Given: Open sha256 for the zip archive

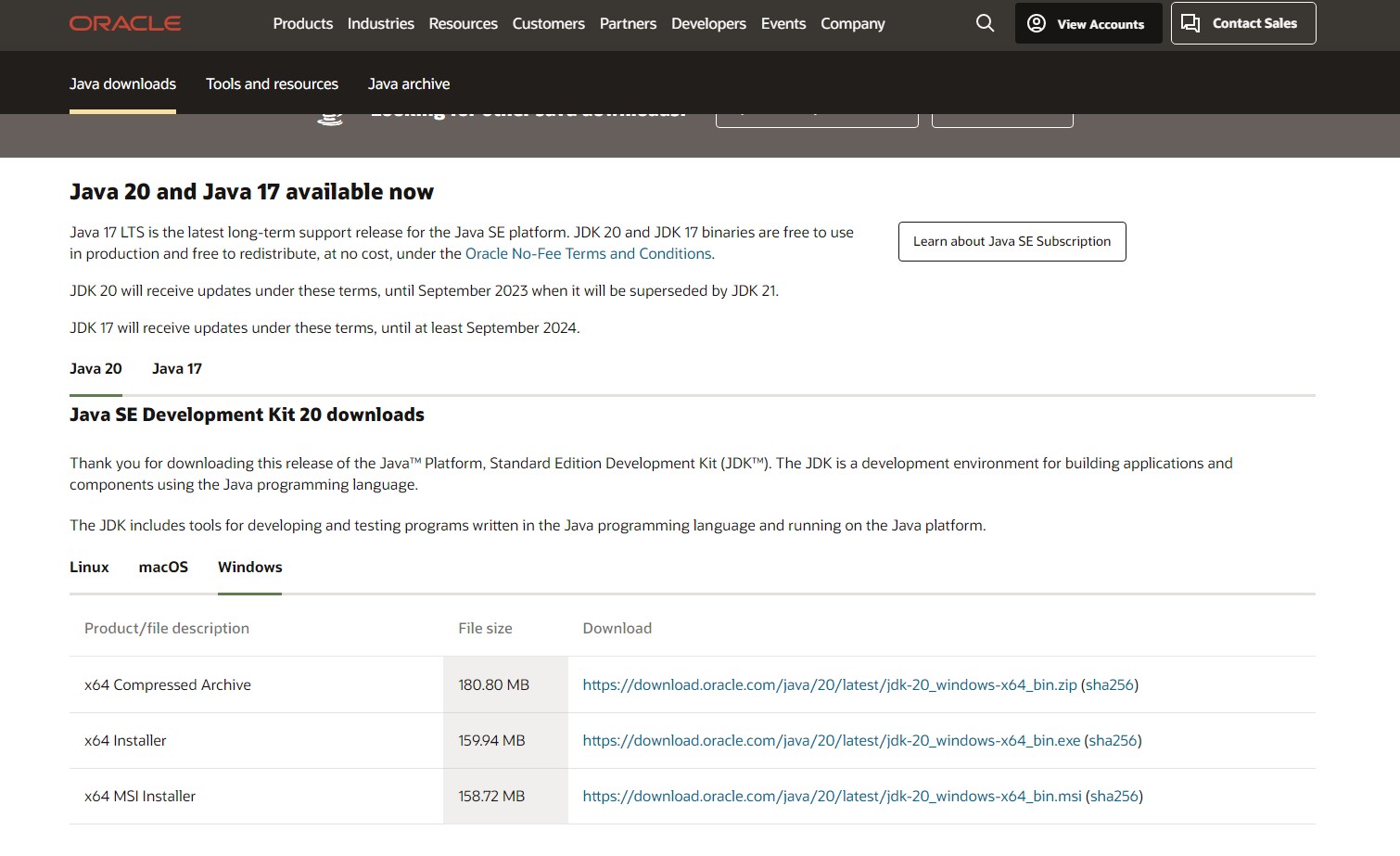Looking at the screenshot, I should (1110, 684).
